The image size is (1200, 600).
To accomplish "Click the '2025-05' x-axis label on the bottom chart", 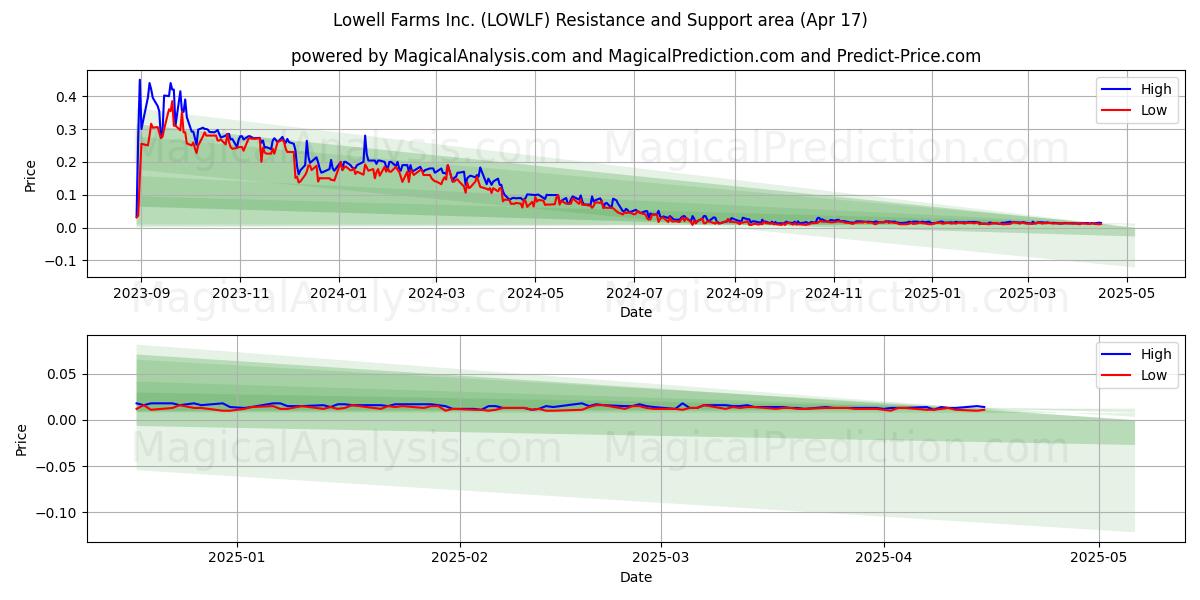I will point(1099,559).
